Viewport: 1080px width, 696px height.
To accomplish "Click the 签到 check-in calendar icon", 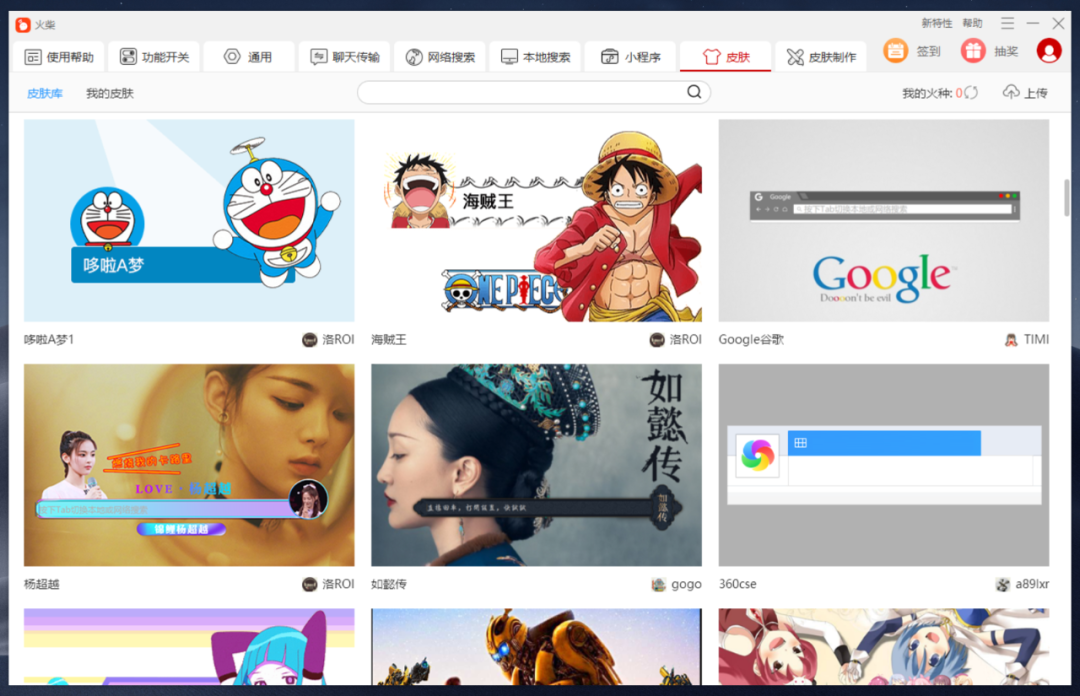I will coord(895,51).
